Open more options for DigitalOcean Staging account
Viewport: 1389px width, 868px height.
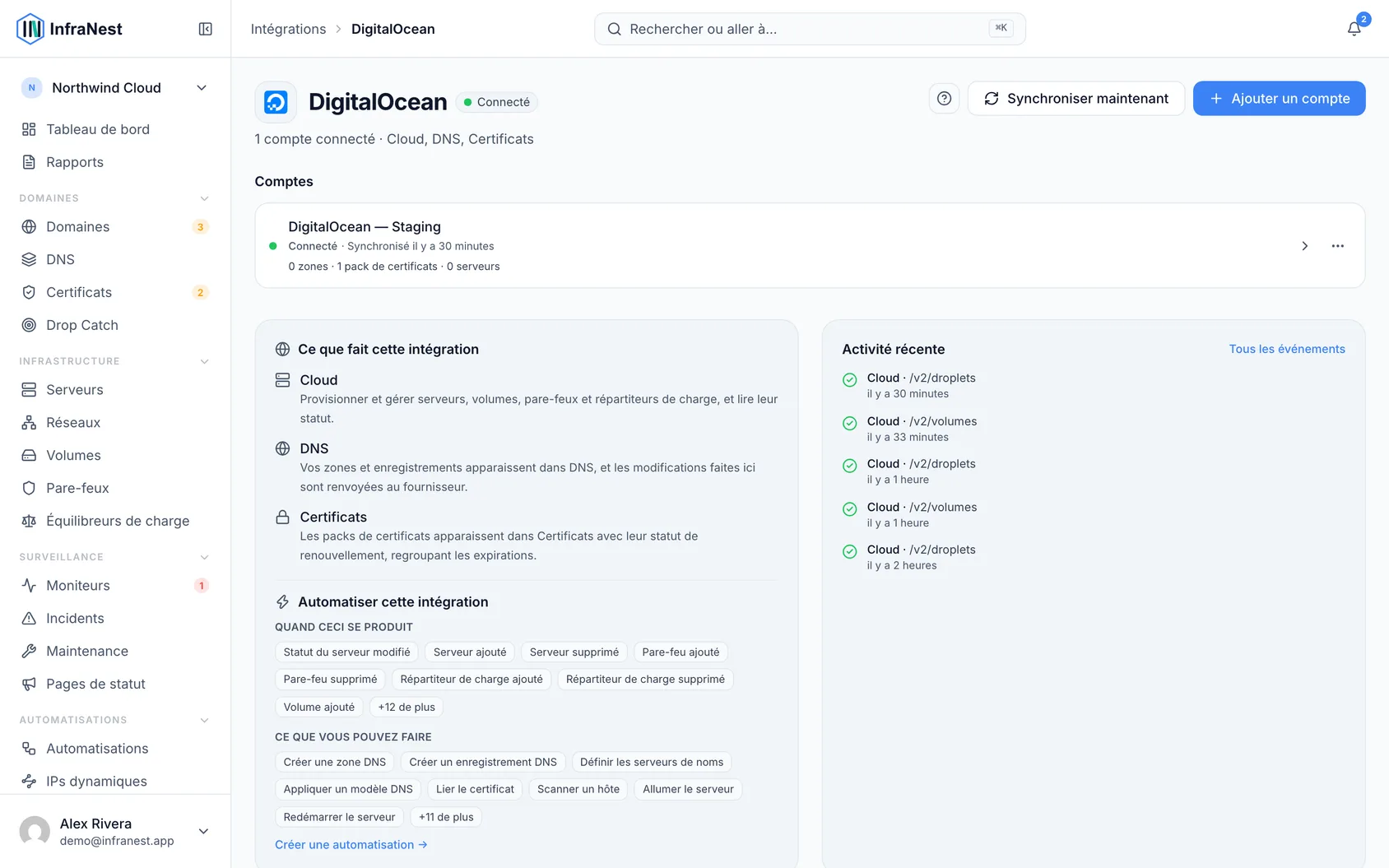coord(1338,246)
